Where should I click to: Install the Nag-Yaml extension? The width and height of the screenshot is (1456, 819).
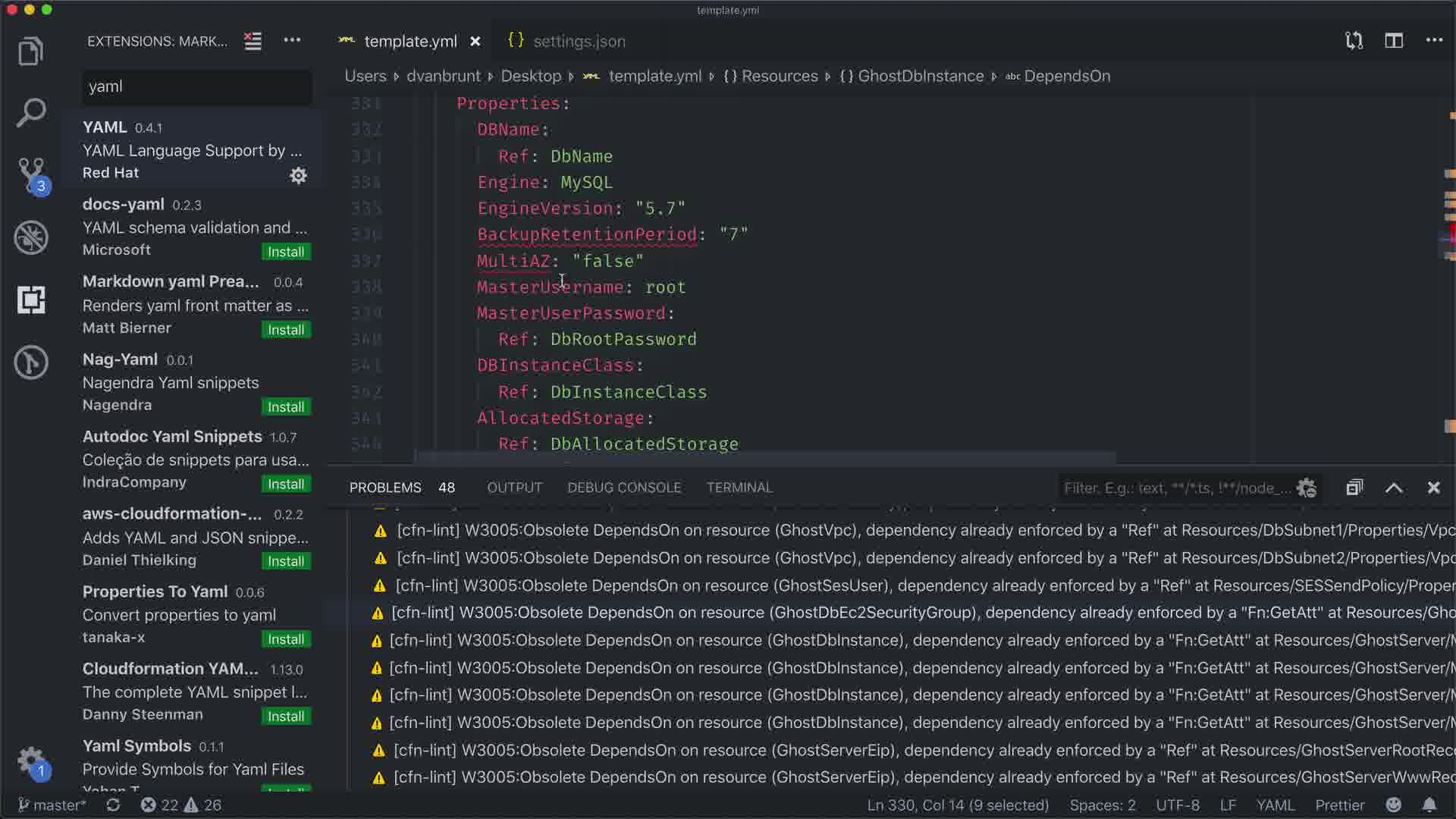click(285, 407)
